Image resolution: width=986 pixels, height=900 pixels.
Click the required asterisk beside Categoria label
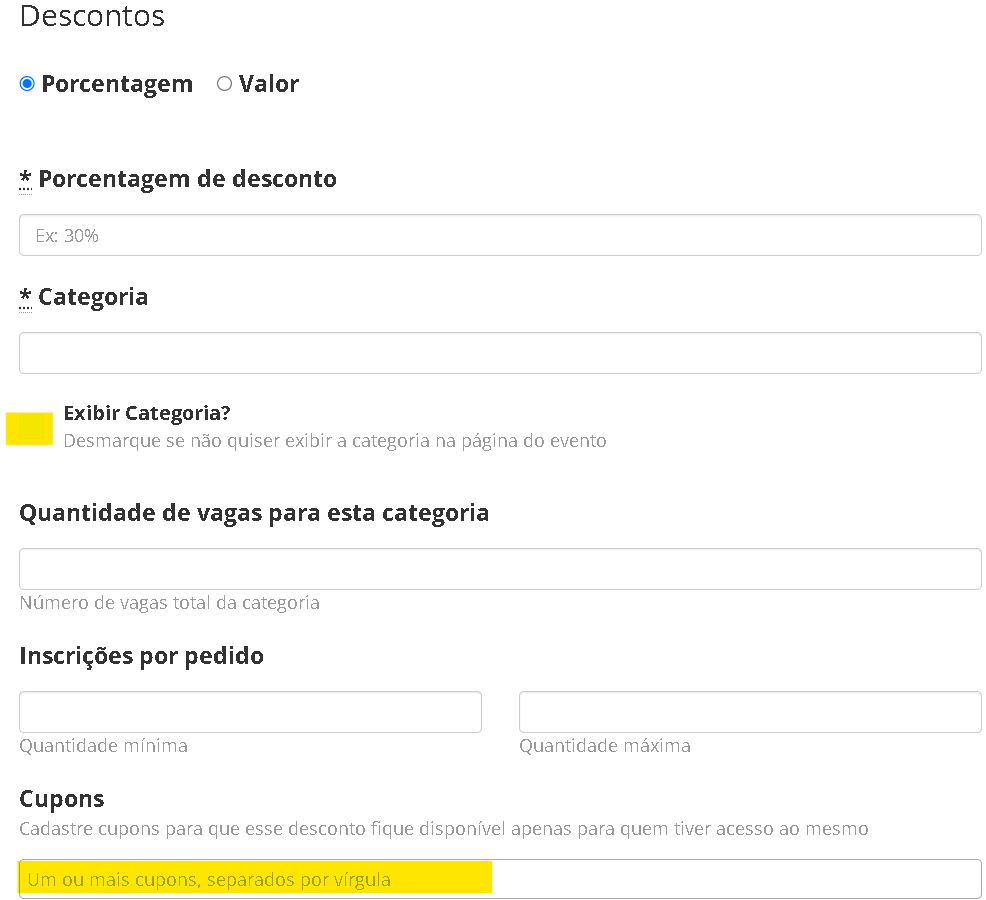click(26, 297)
